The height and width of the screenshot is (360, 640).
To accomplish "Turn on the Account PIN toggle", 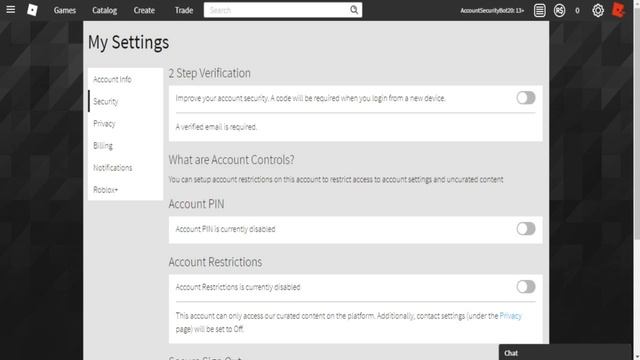I will click(526, 229).
